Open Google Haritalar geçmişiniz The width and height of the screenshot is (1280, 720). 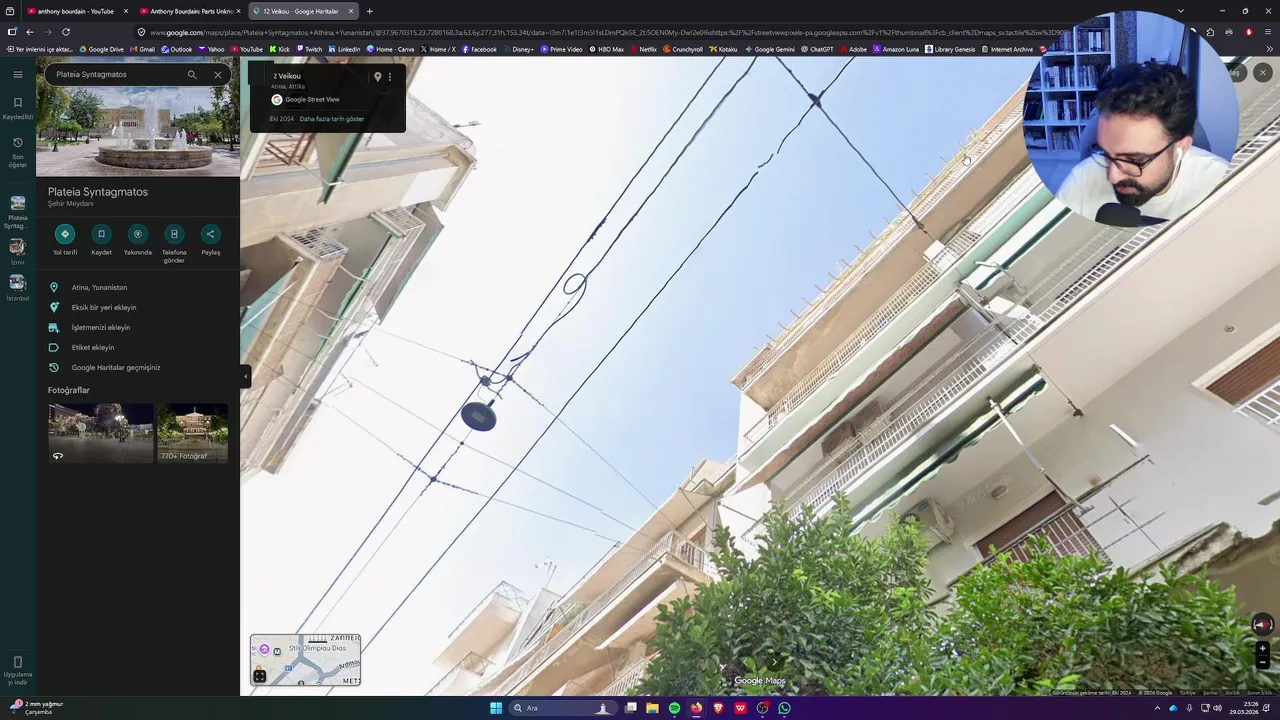pyautogui.click(x=116, y=367)
